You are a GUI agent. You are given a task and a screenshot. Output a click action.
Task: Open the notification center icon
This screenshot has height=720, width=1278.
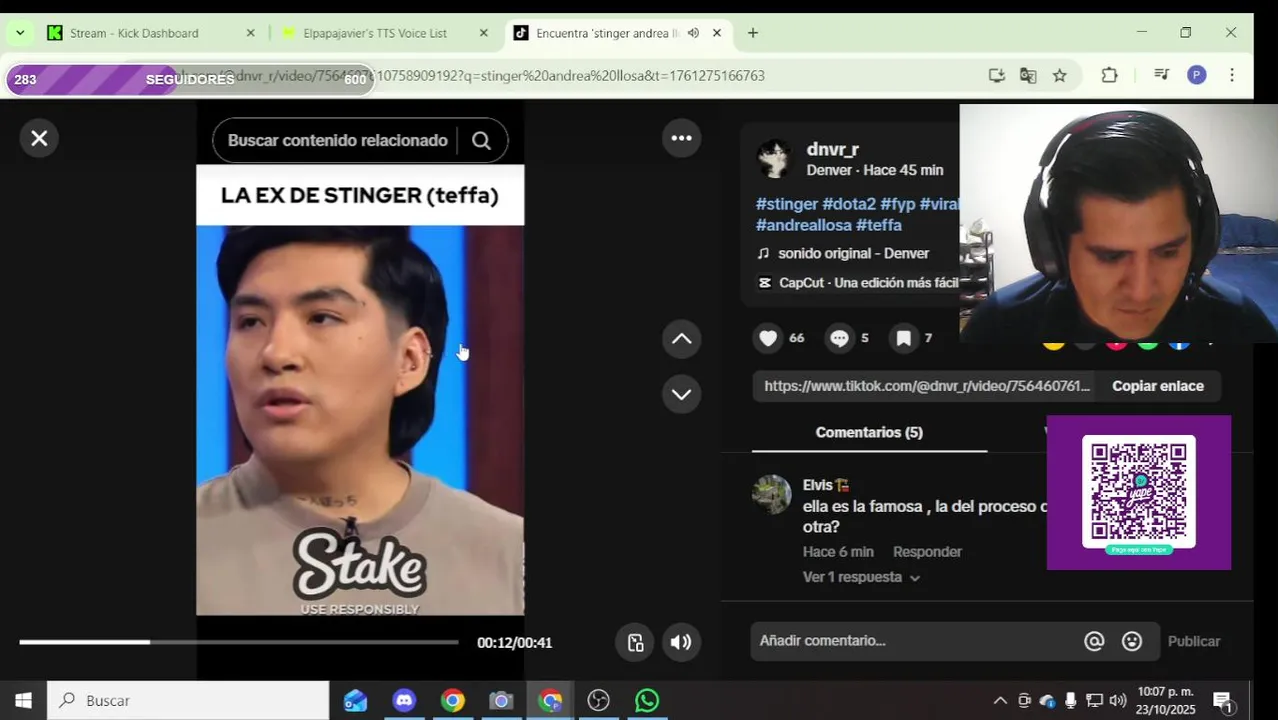pyautogui.click(x=1222, y=701)
